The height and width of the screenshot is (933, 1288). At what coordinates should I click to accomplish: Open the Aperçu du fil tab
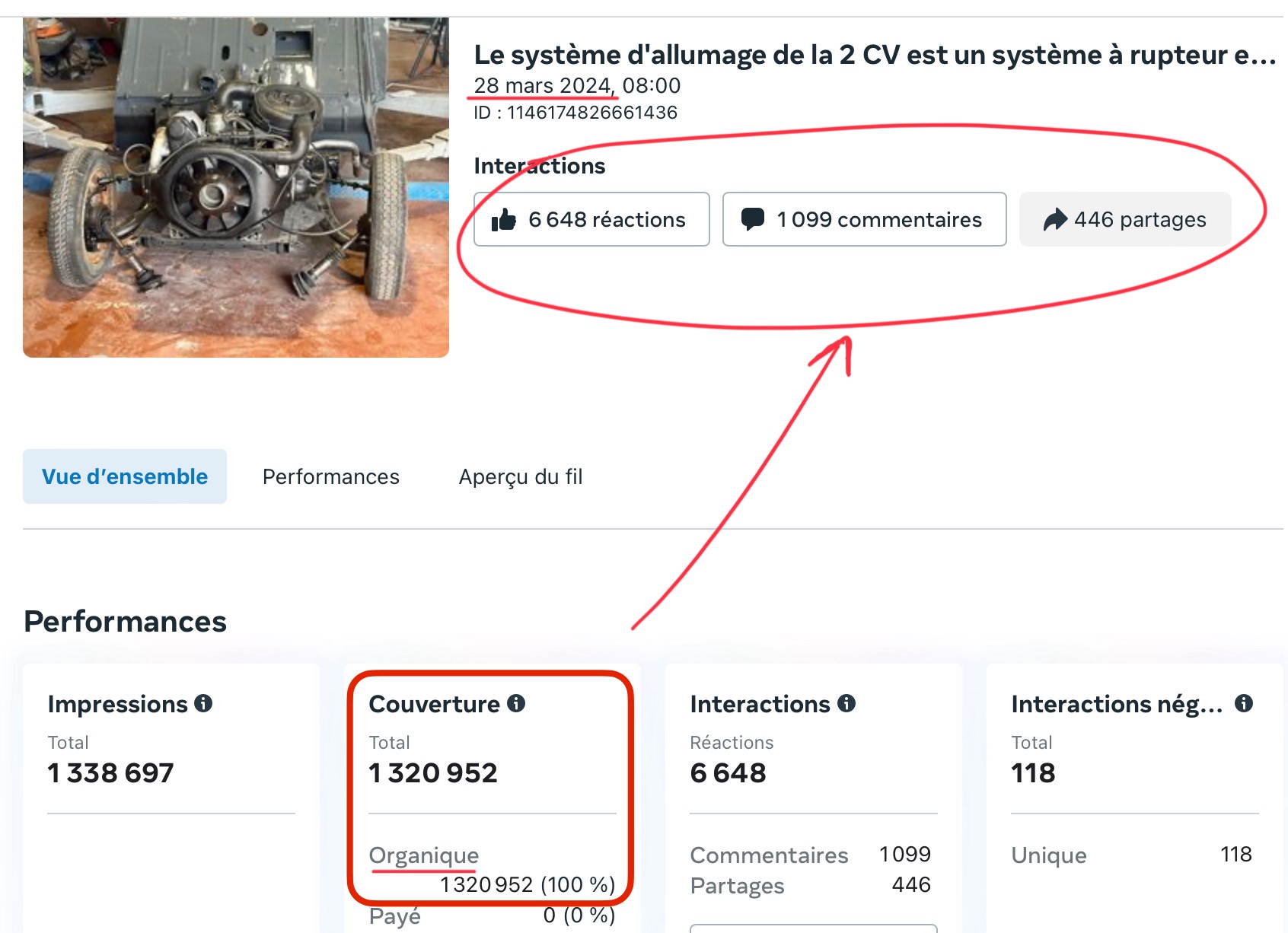pyautogui.click(x=521, y=476)
